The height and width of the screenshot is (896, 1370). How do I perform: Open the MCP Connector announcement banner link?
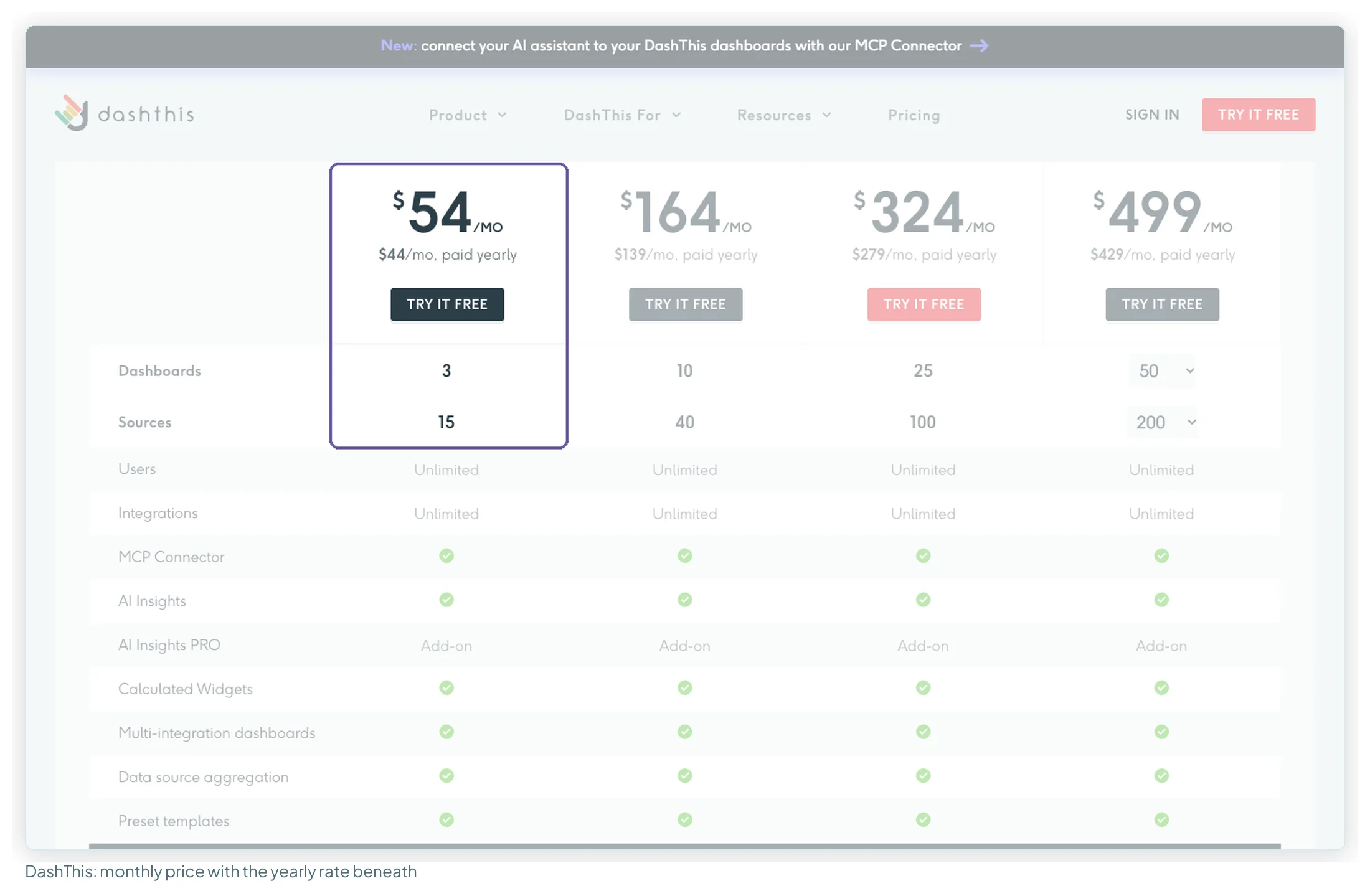click(684, 46)
